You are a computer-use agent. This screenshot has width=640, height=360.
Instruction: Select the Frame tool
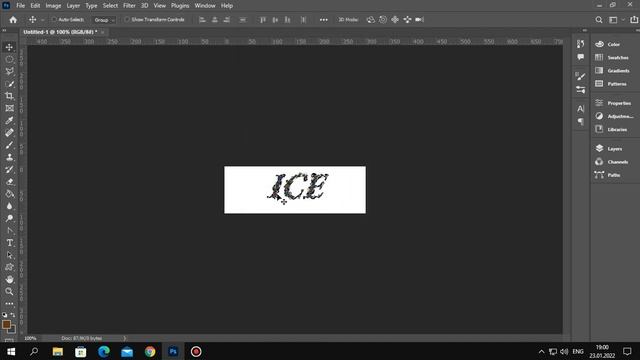coord(9,108)
